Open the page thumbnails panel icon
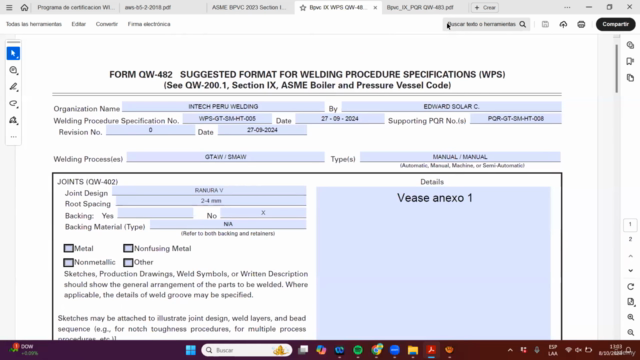640x360 pixels. click(631, 78)
